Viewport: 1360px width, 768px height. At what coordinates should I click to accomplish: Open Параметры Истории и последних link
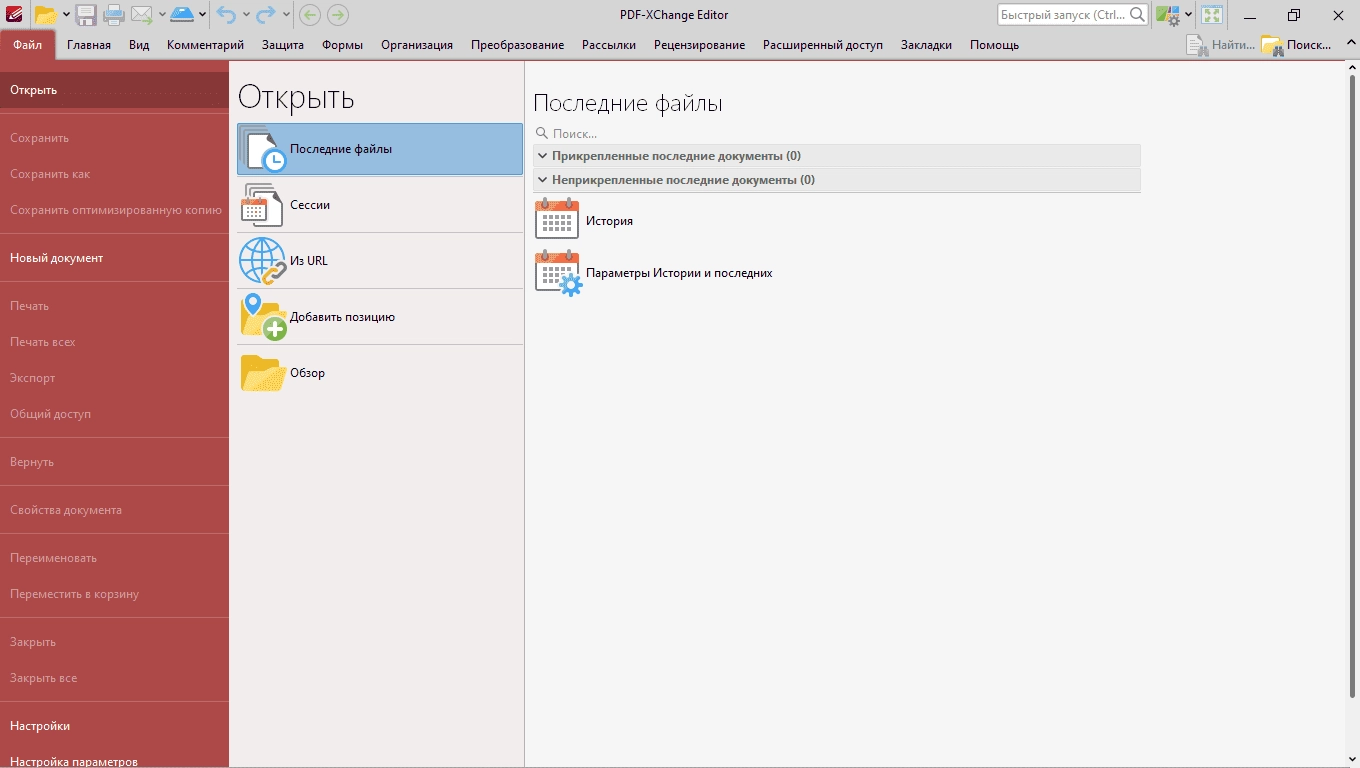679,273
